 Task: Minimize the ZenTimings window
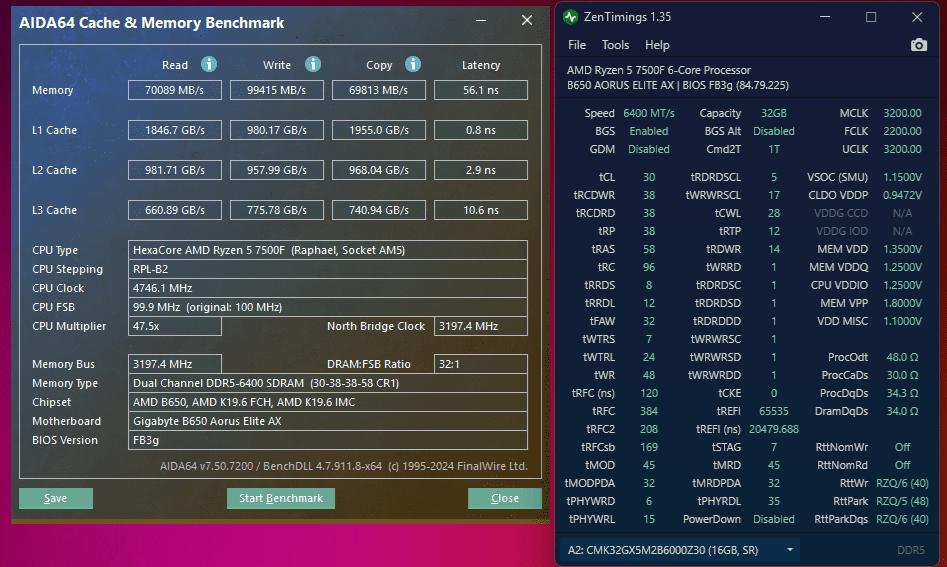tap(825, 17)
